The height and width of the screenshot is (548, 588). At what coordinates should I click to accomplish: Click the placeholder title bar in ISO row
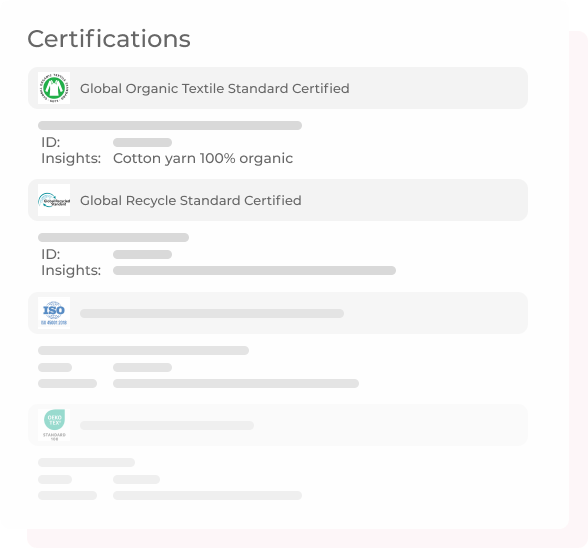[212, 314]
